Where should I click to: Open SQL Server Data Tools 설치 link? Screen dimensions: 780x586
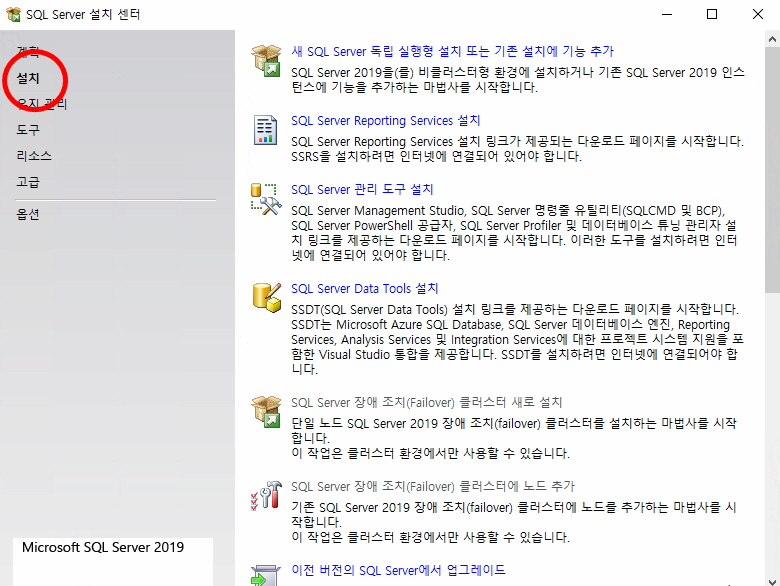[x=365, y=289]
